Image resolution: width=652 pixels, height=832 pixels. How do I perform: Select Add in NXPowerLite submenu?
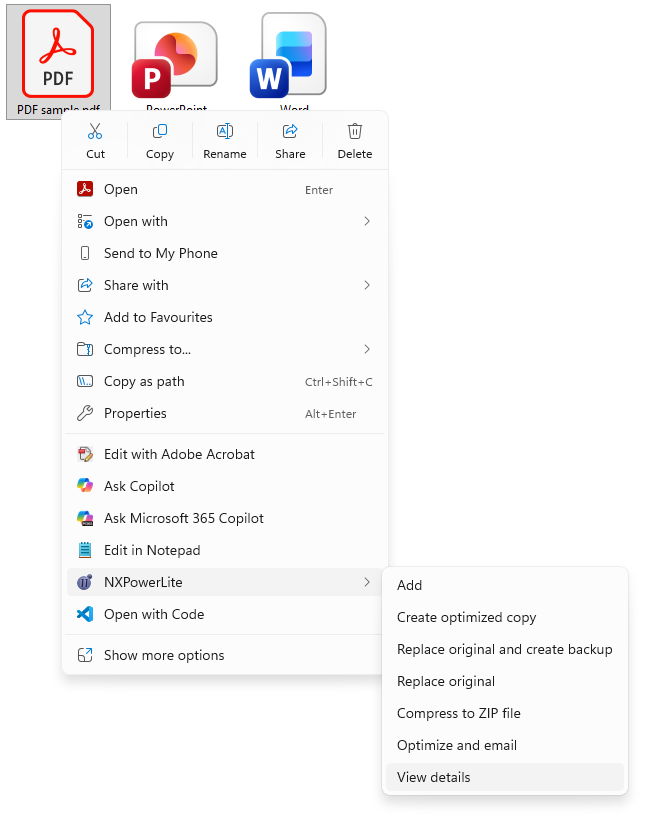[505, 585]
